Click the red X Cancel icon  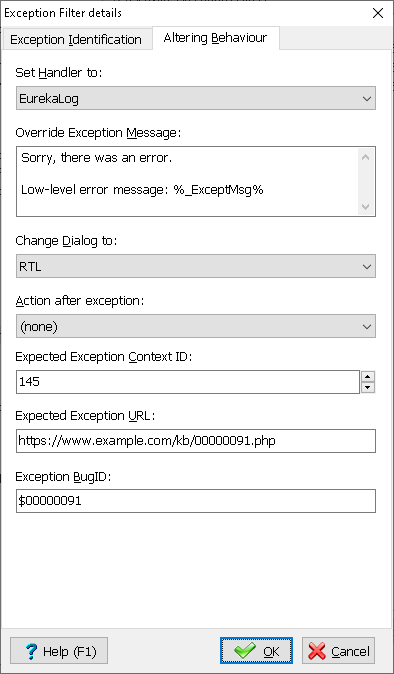317,651
